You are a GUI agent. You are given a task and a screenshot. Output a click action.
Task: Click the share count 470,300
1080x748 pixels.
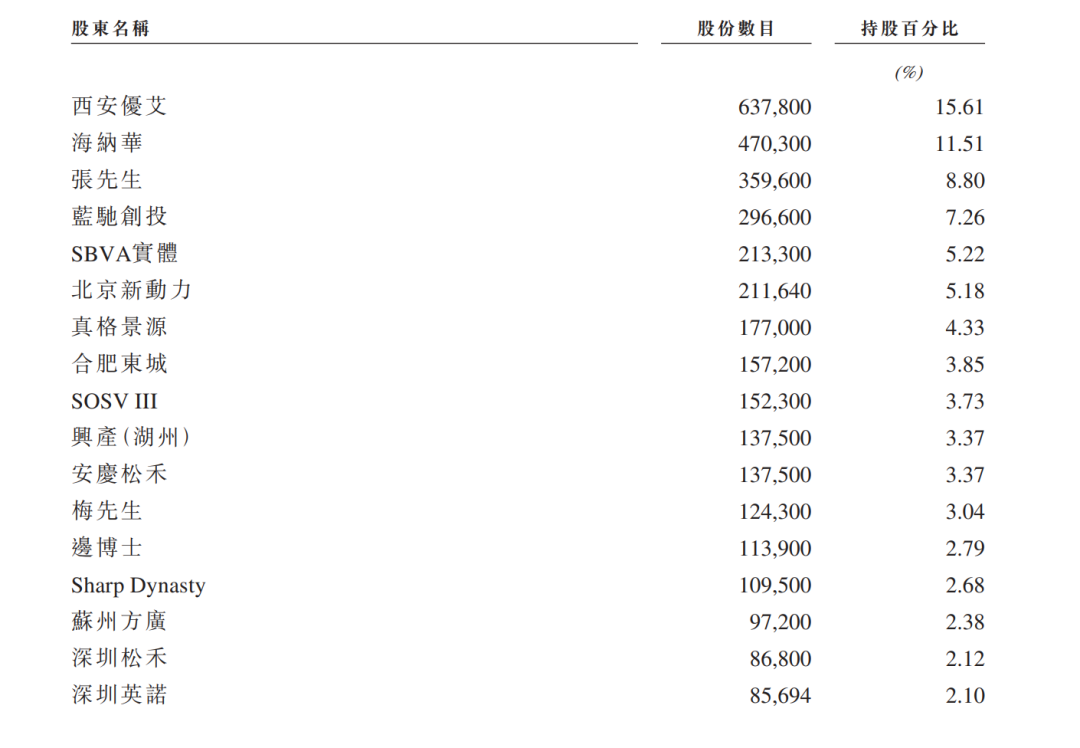click(774, 144)
